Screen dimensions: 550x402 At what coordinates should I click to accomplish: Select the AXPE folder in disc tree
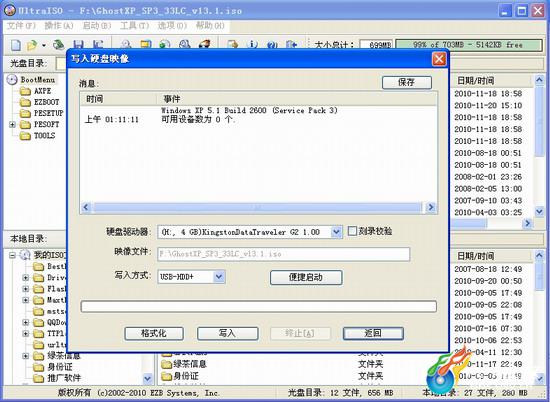click(36, 91)
